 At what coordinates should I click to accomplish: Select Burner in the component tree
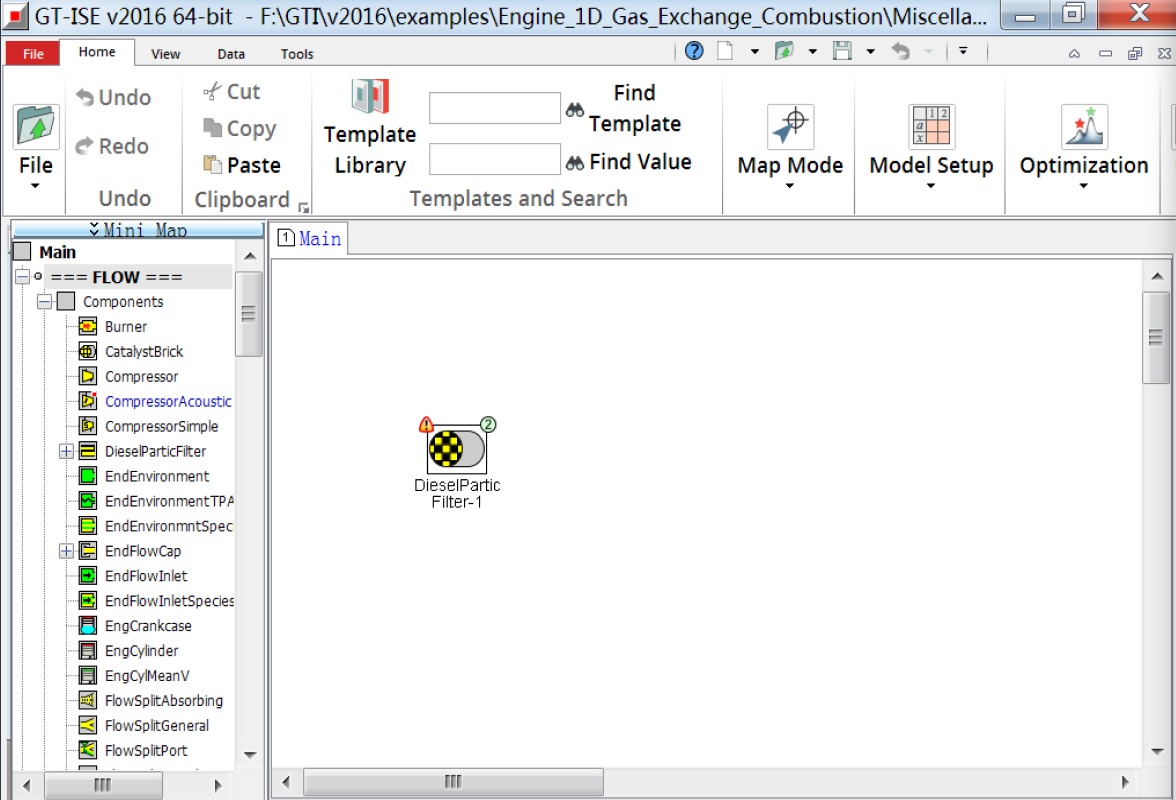pos(126,326)
